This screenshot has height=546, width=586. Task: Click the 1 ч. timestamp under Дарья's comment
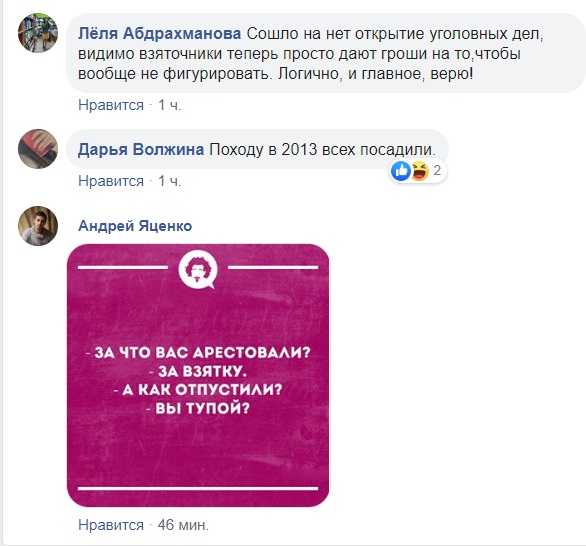170,181
